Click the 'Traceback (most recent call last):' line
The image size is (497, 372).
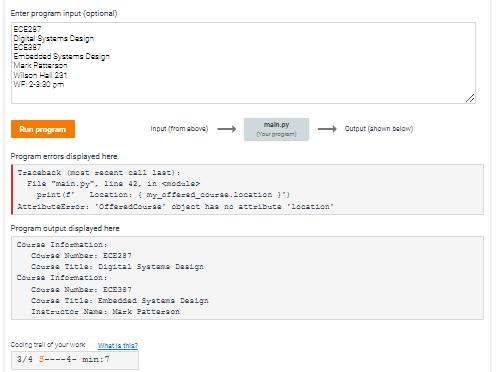click(99, 173)
